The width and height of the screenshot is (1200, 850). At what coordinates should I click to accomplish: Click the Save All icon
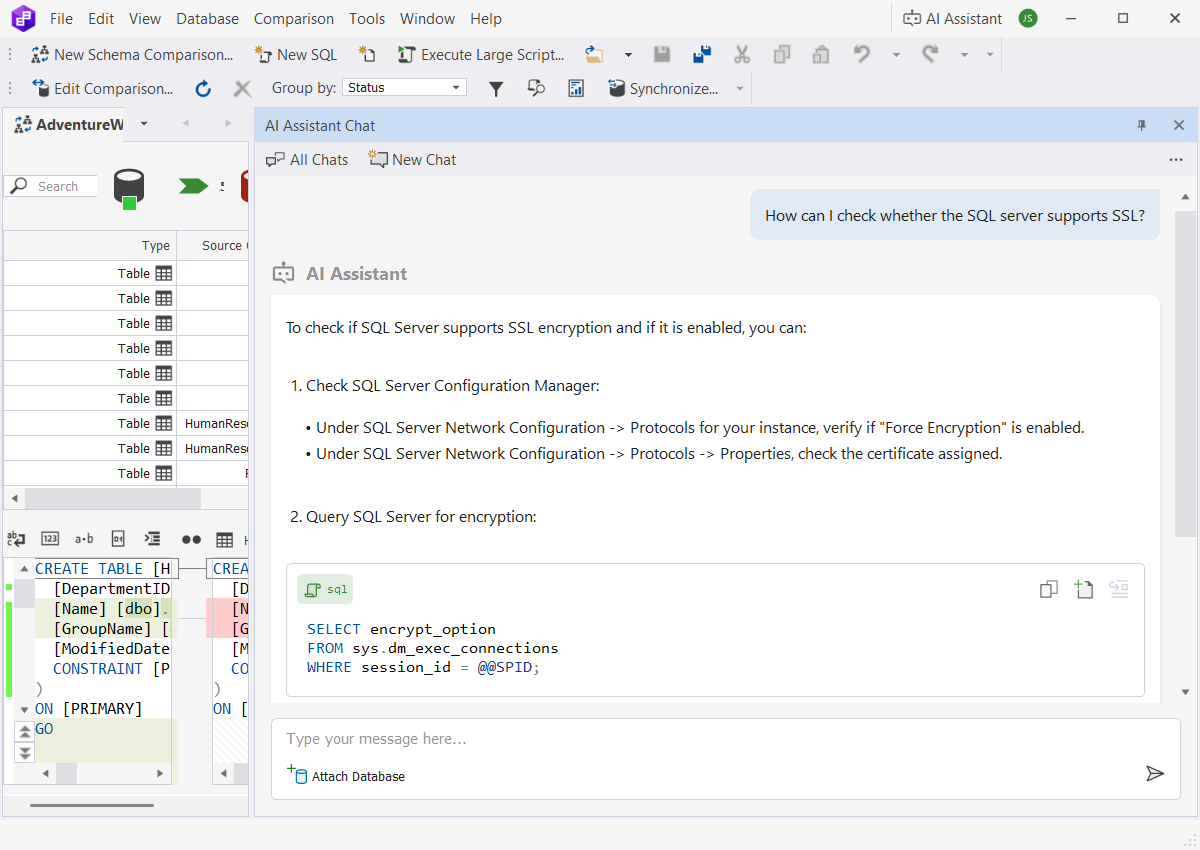[x=701, y=55]
